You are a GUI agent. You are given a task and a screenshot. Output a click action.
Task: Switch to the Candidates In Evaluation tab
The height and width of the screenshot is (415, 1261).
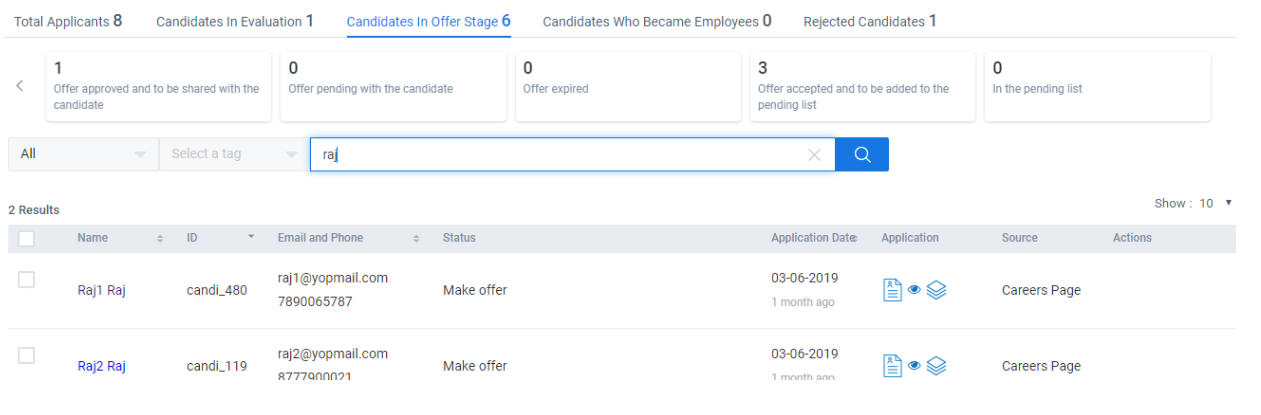coord(234,21)
